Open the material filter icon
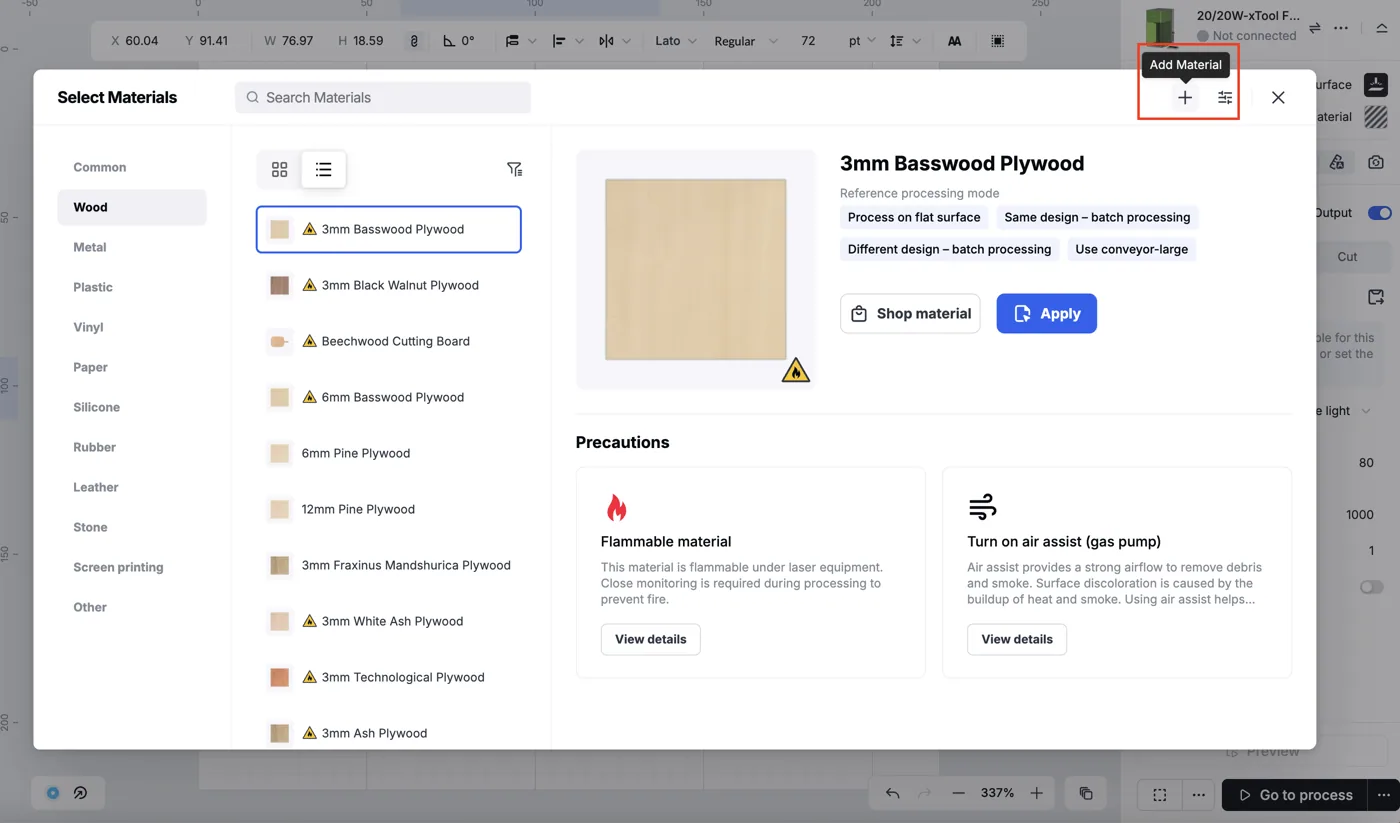Viewport: 1400px width, 823px height. [x=514, y=169]
